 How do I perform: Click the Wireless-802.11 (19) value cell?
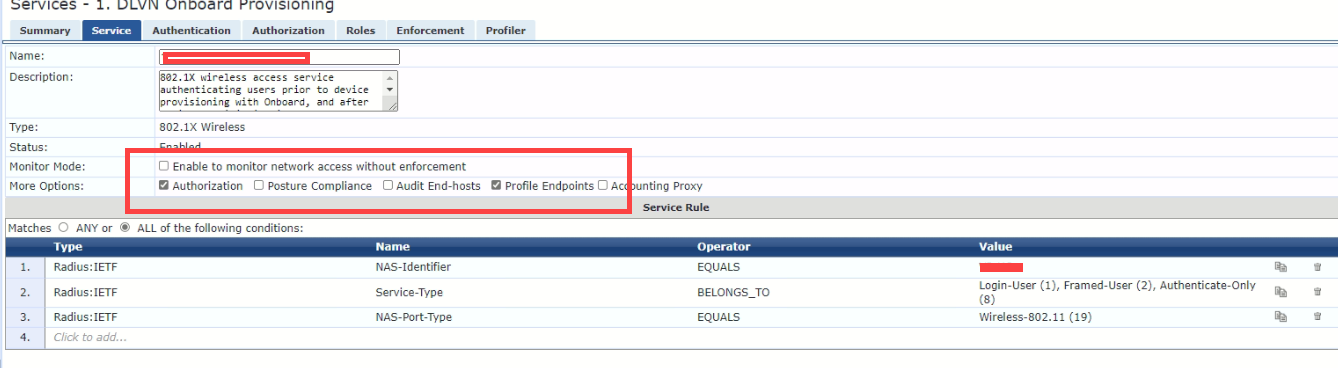coord(1035,317)
